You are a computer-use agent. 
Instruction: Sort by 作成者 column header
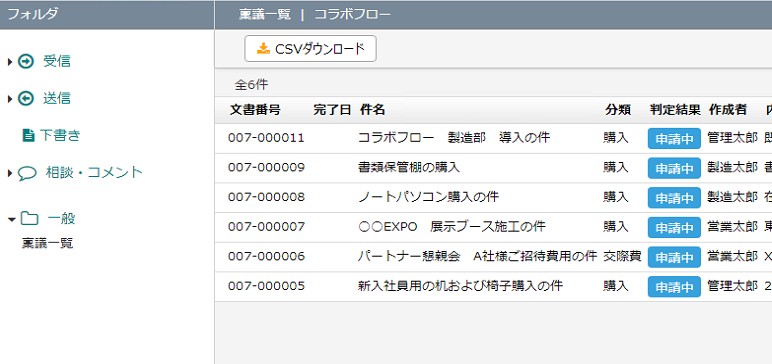(728, 110)
